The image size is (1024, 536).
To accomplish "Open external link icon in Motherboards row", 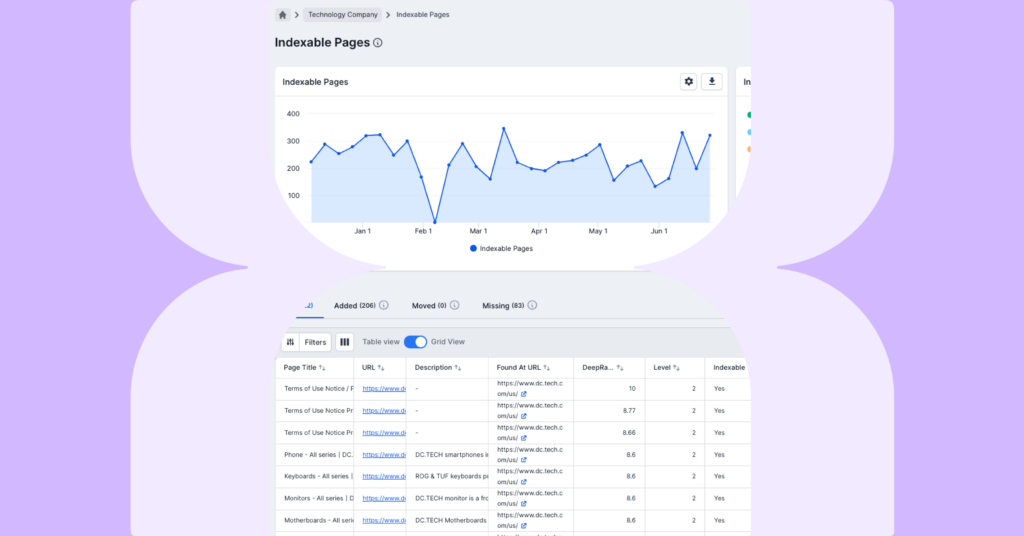I will point(524,526).
